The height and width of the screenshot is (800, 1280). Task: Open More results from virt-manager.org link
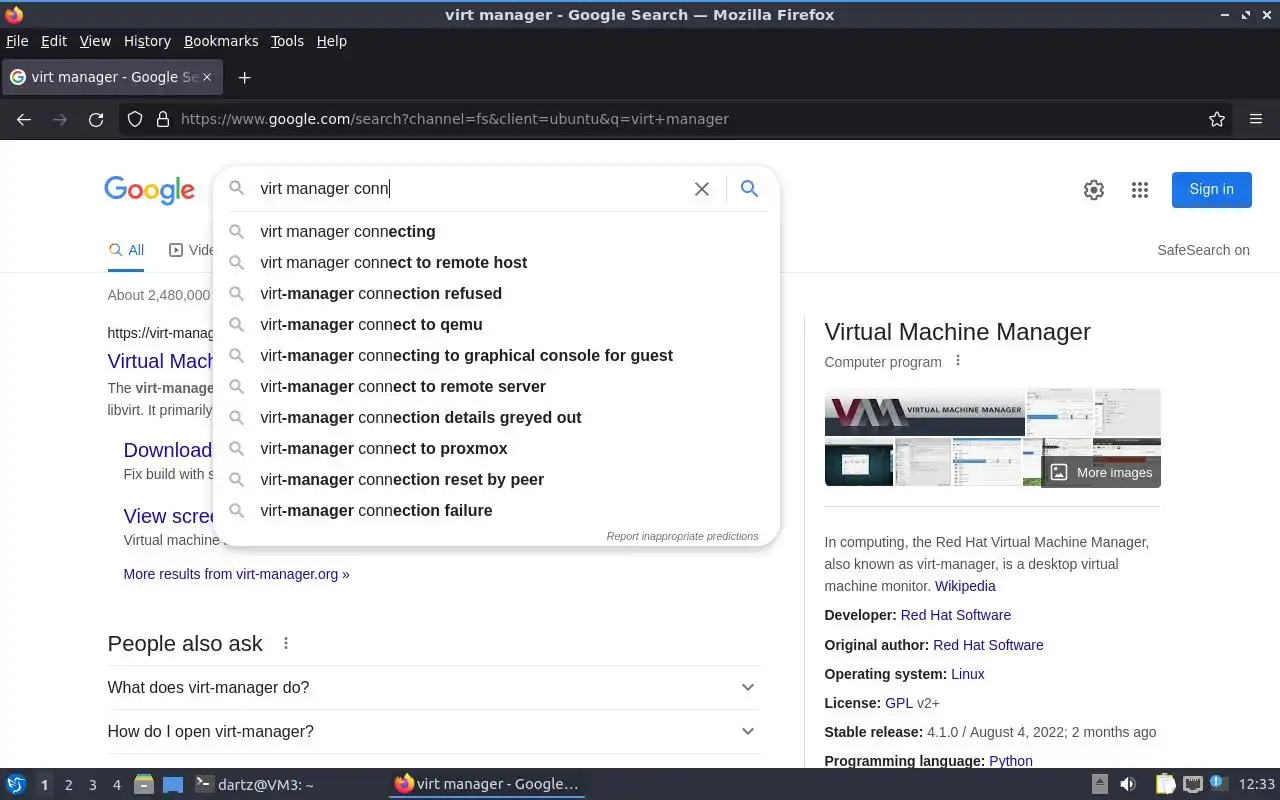click(x=236, y=574)
